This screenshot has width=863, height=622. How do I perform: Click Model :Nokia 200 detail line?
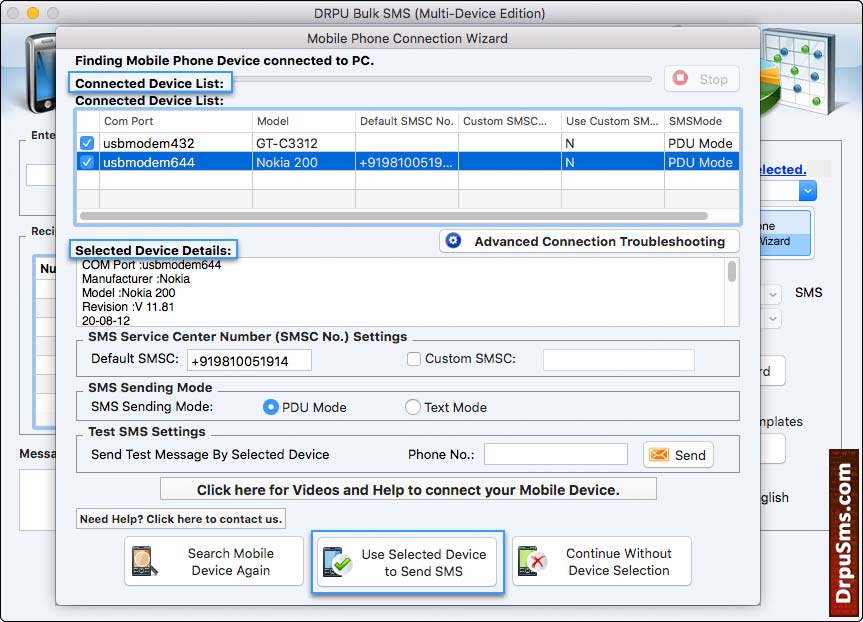pos(128,293)
